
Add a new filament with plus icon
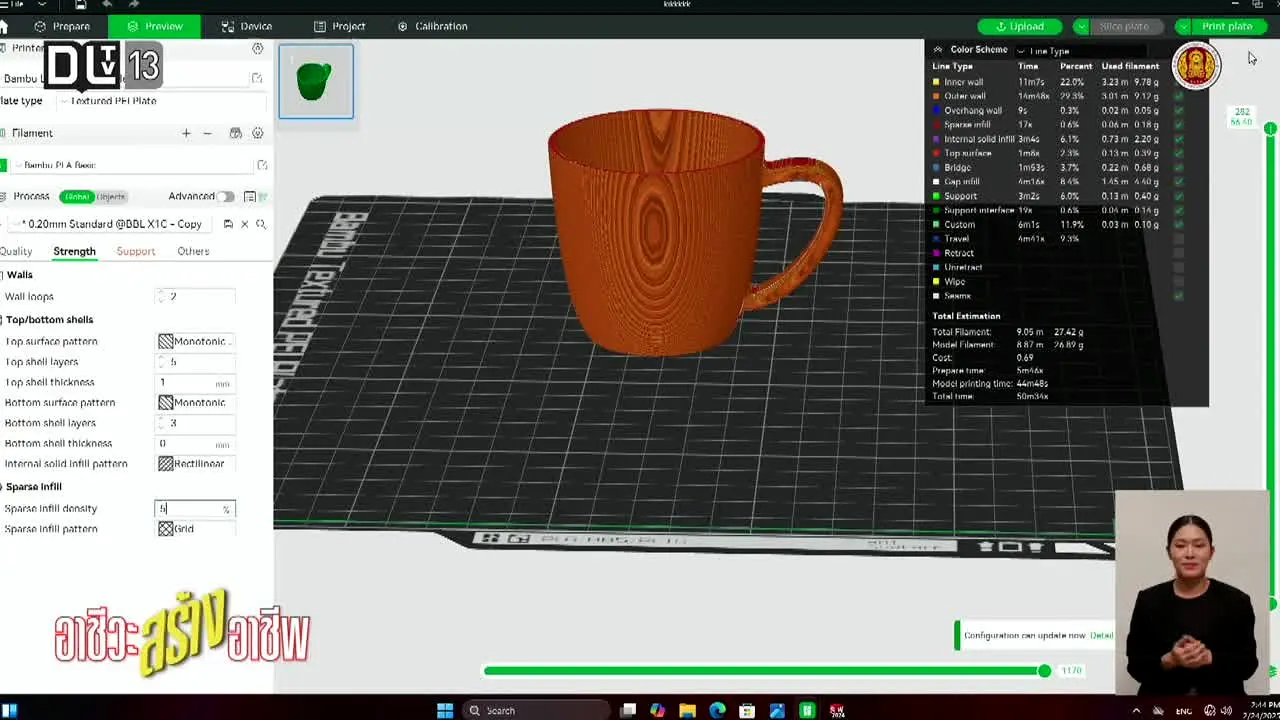coord(186,133)
